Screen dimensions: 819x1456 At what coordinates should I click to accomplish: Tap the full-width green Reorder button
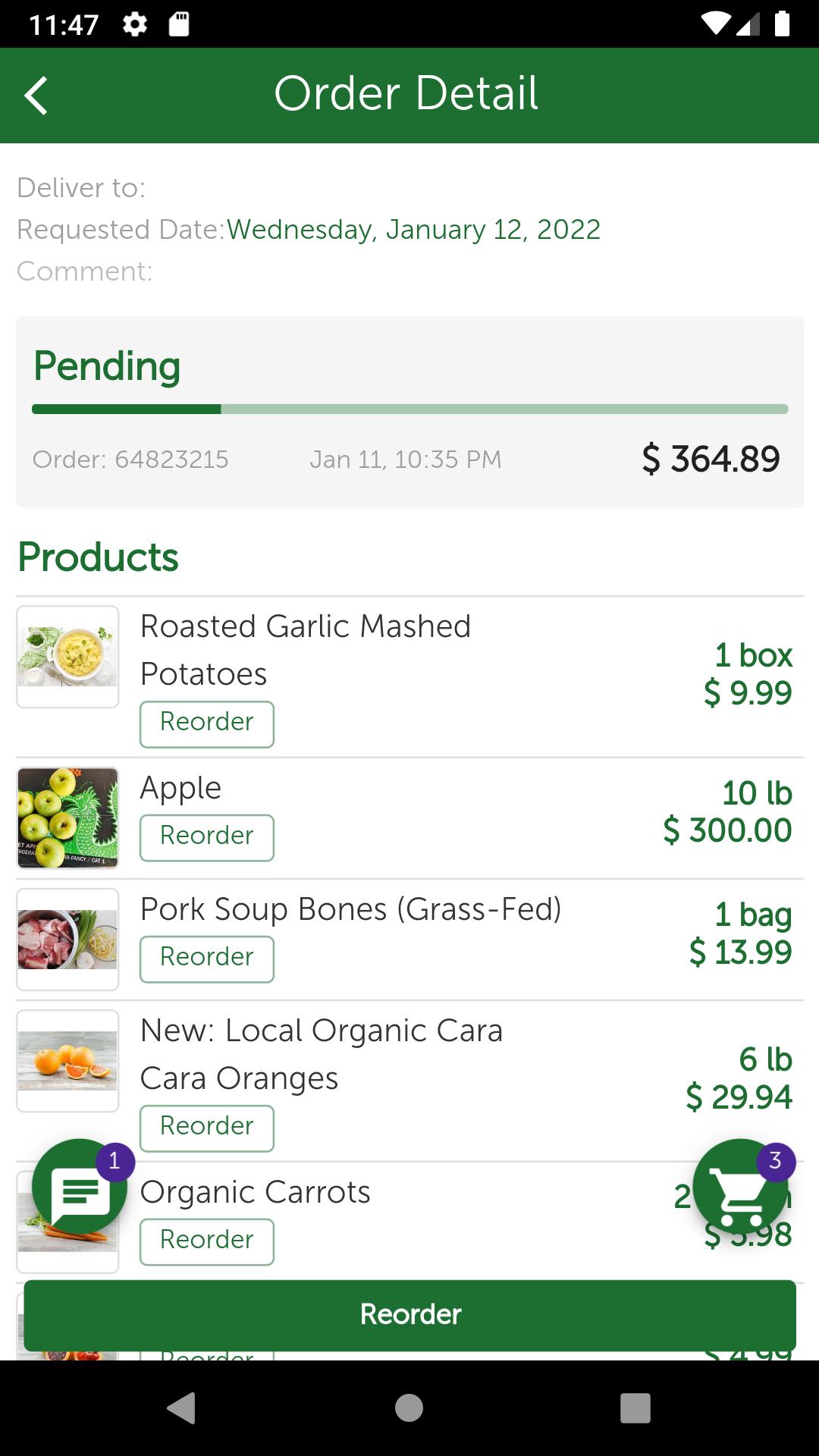coord(409,1315)
